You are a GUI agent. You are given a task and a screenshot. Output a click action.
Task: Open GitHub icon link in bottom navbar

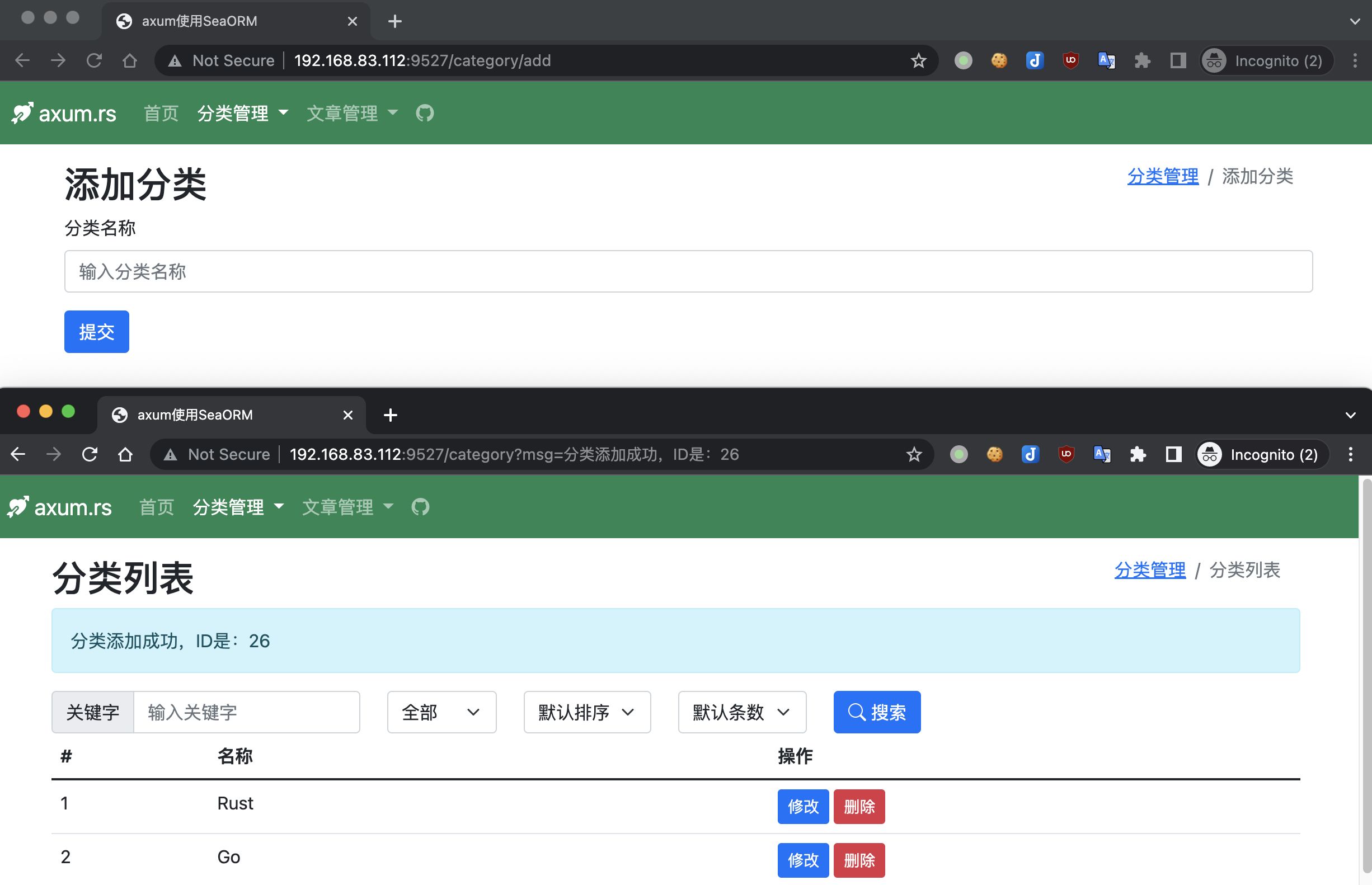tap(420, 507)
